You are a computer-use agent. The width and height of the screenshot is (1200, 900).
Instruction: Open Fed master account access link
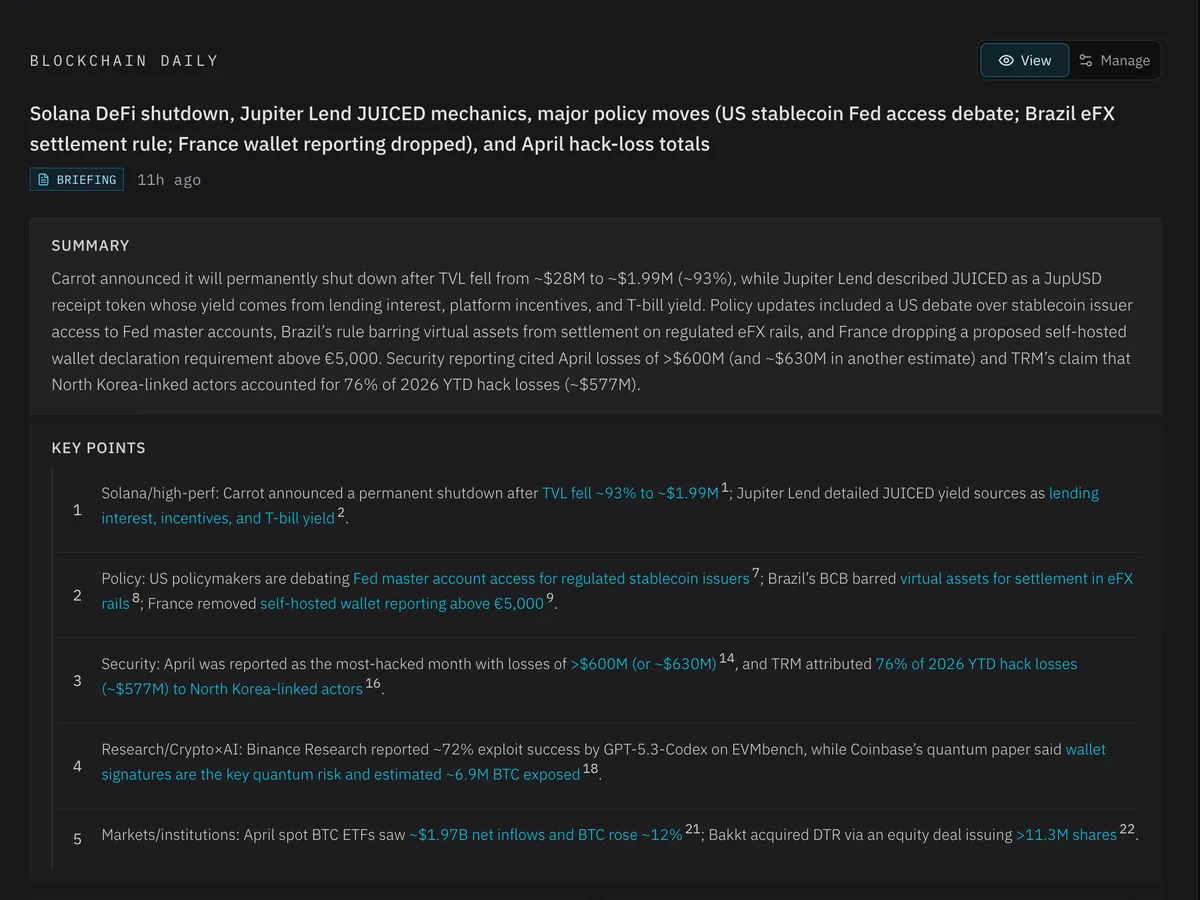coord(551,578)
